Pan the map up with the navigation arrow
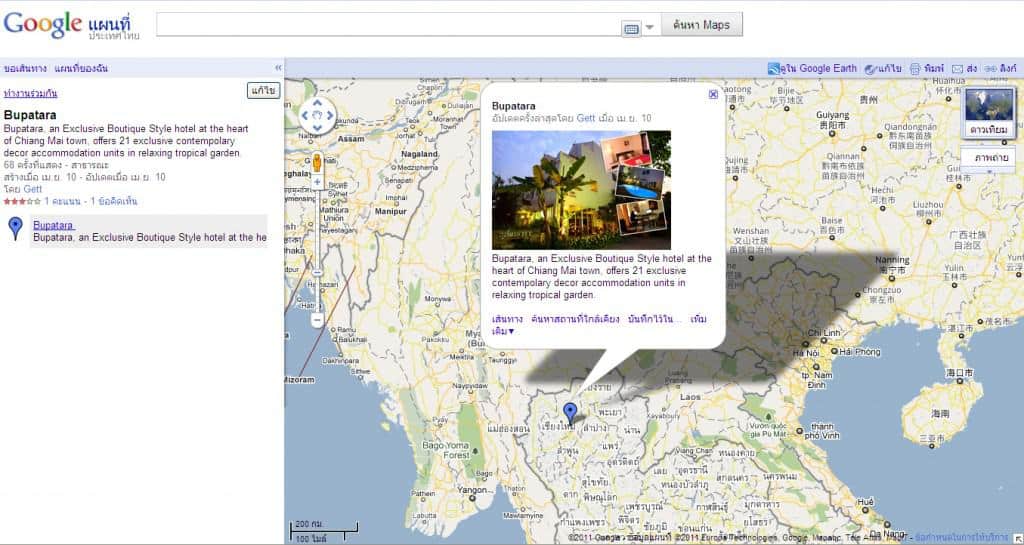This screenshot has height=545, width=1024. (x=317, y=103)
